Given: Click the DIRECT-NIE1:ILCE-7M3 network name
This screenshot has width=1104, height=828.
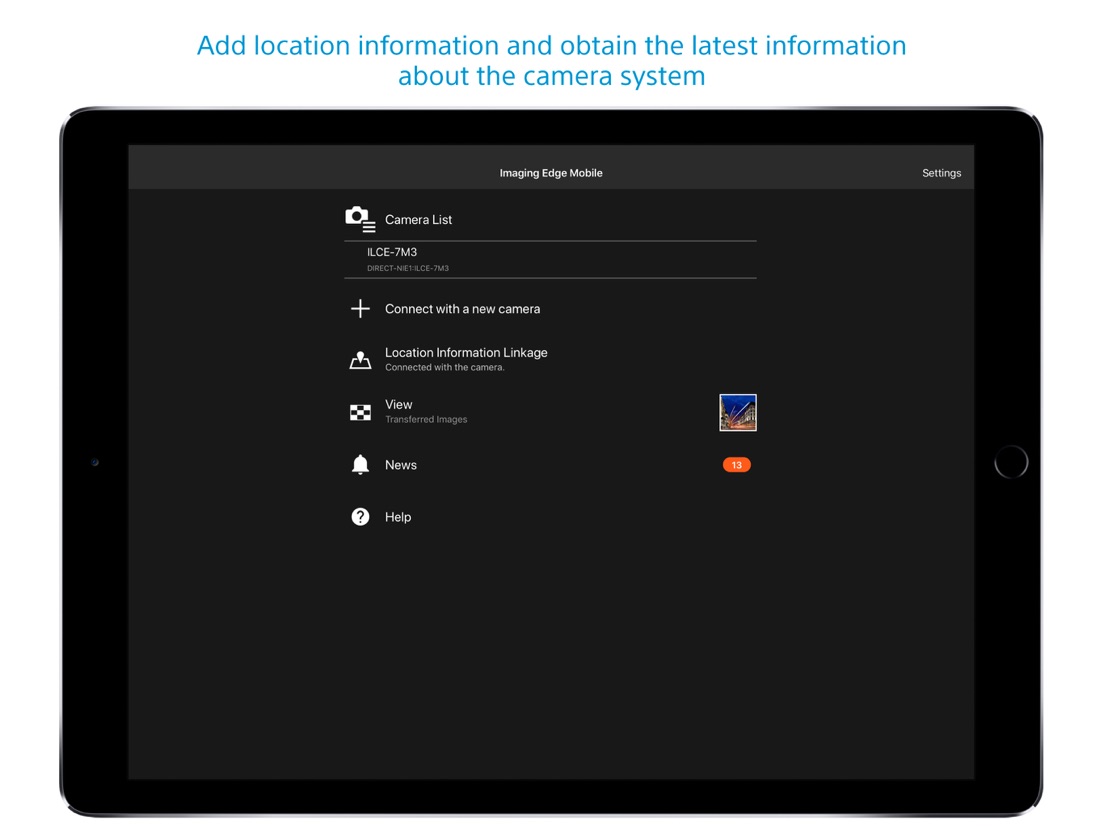Looking at the screenshot, I should point(408,268).
